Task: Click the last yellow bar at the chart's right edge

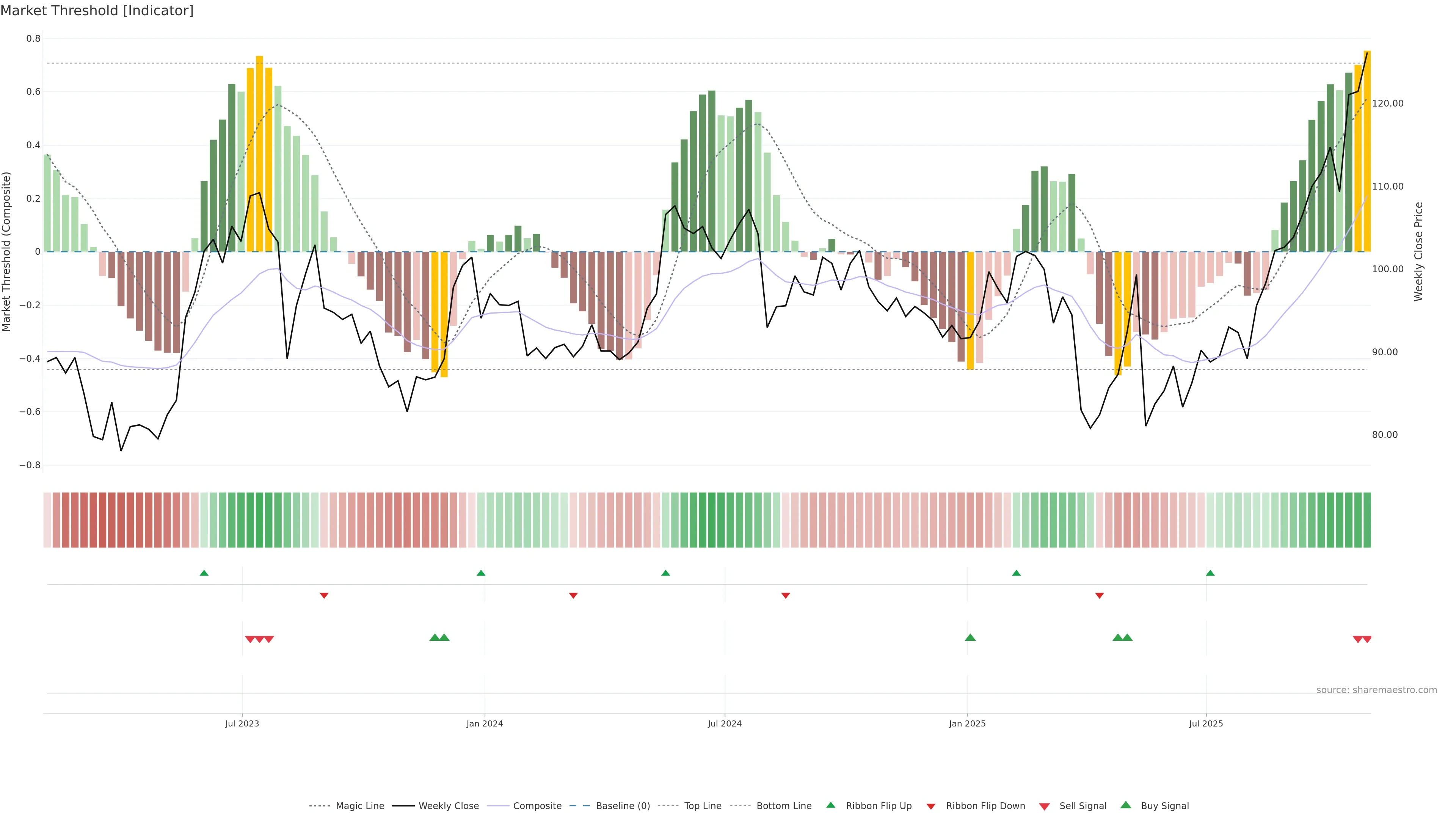Action: 1367,151
